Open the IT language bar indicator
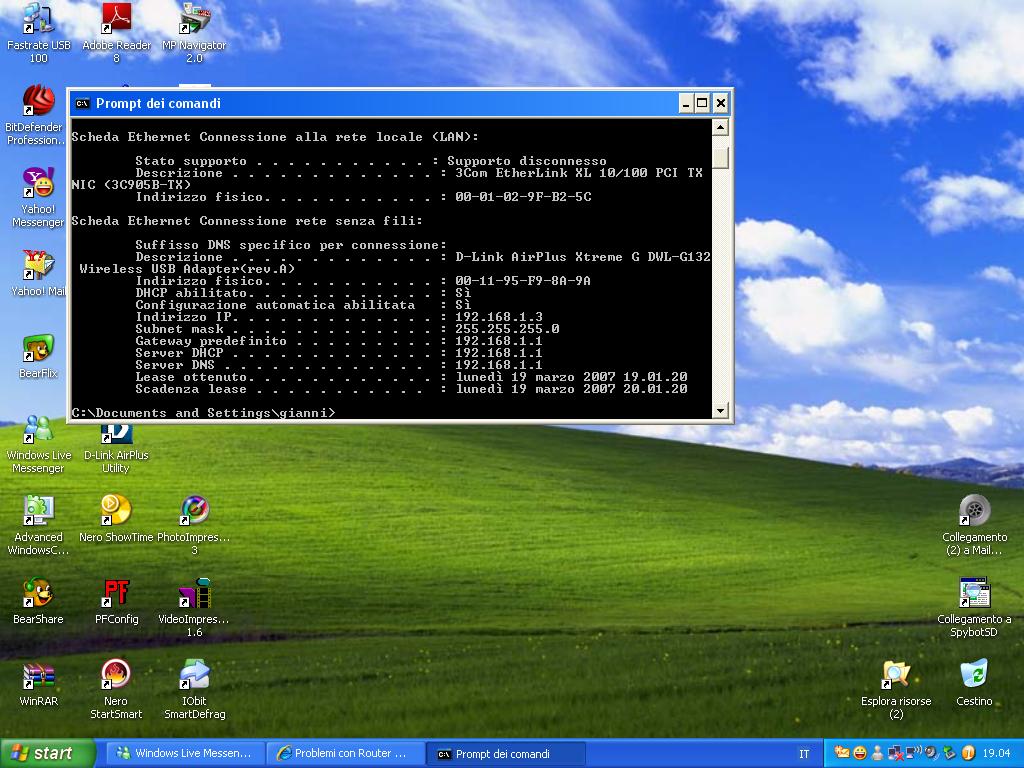The height and width of the screenshot is (768, 1024). coord(804,754)
